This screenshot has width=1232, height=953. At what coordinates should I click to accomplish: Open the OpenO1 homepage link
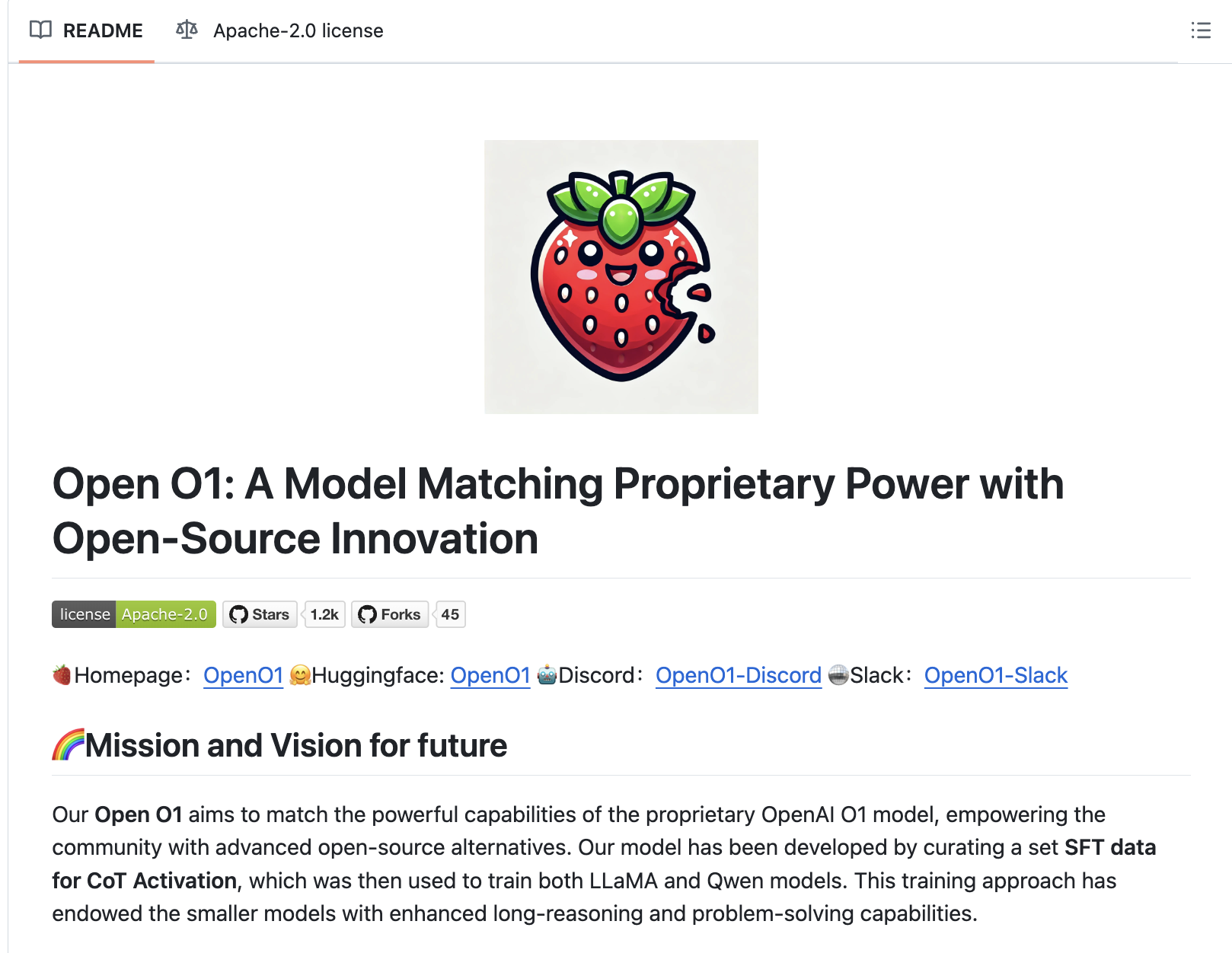click(x=243, y=675)
